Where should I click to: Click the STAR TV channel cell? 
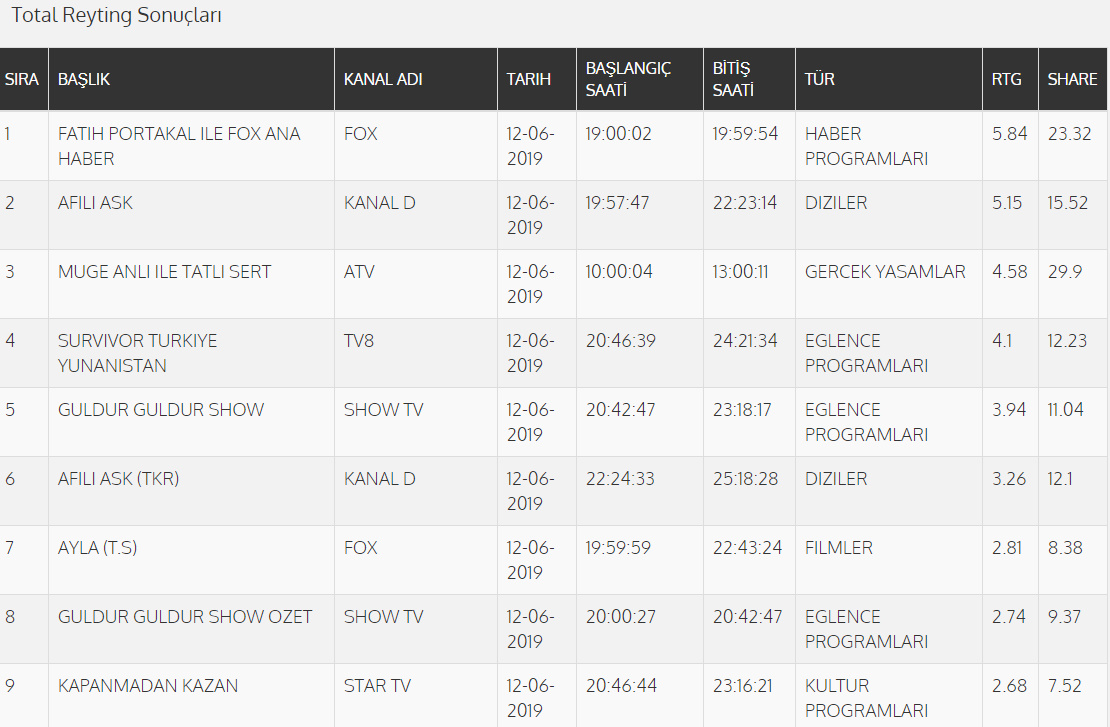pyautogui.click(x=377, y=686)
